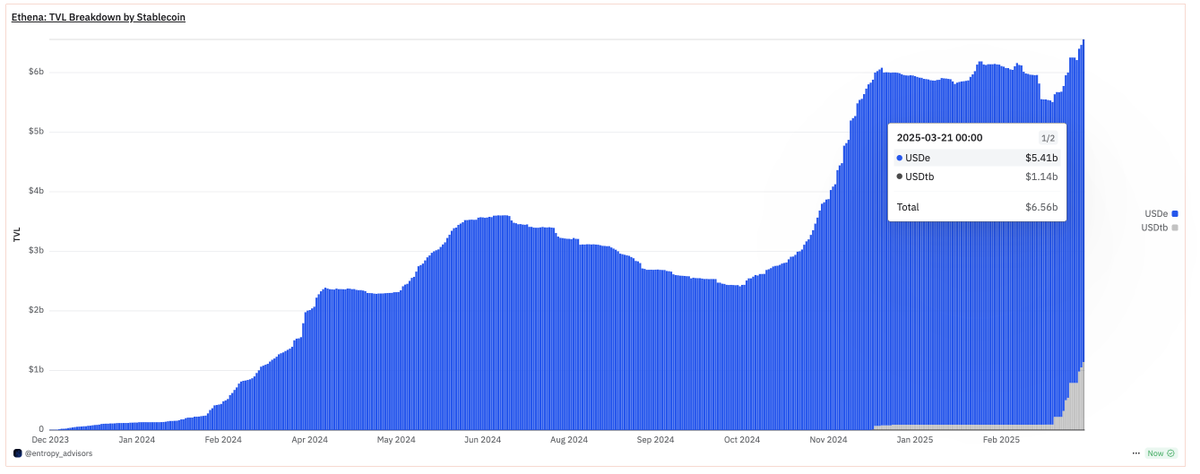Click the tooltip date 2025-03-21 00:00
This screenshot has width=1200, height=474.
point(940,138)
